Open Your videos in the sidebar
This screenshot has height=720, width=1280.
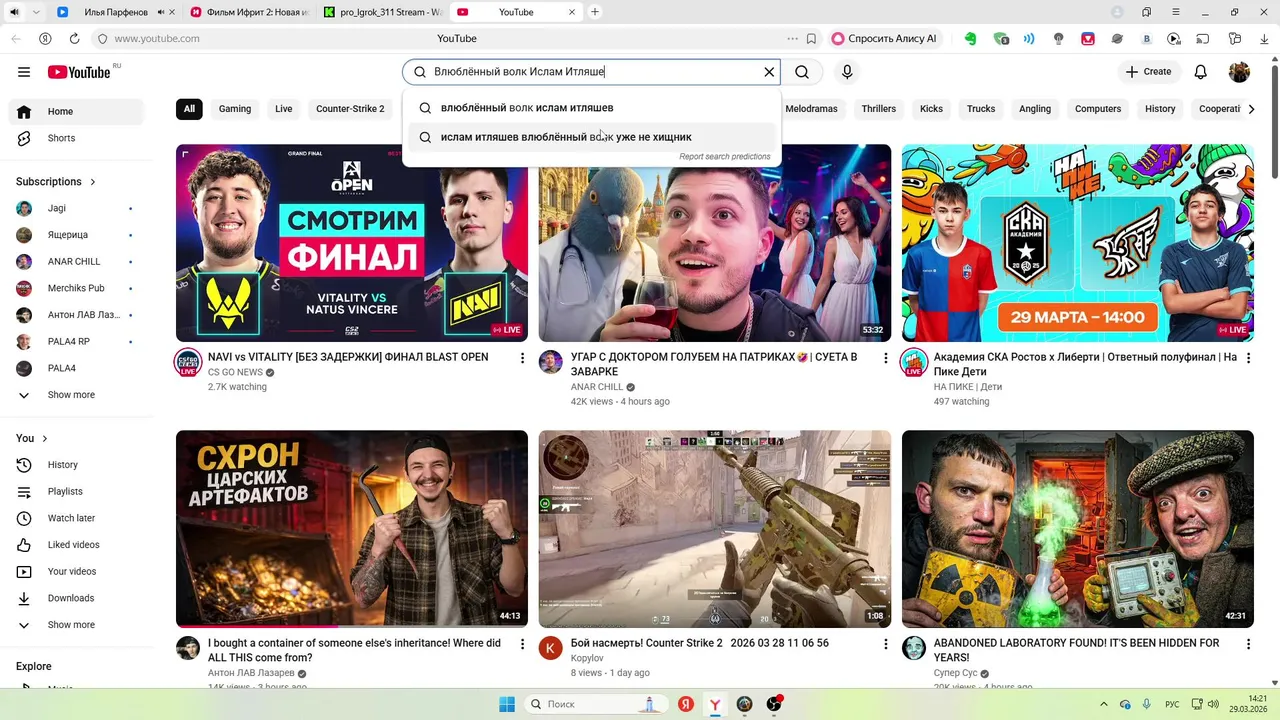pos(76,571)
